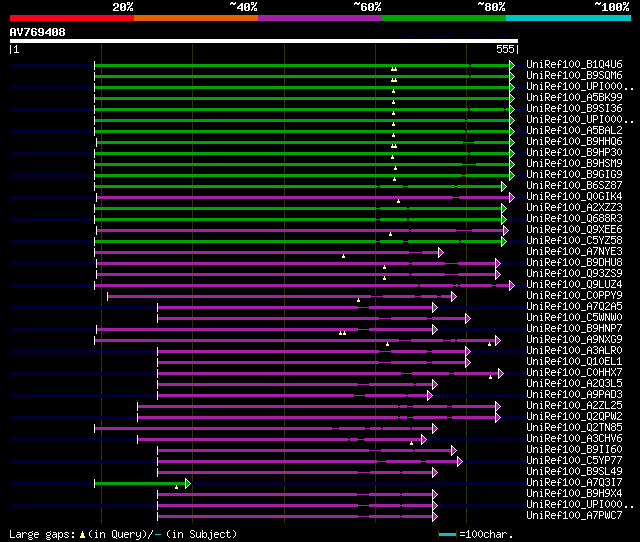640x542 pixels.
Task: Click the purple ~60% identity legend segment
Action: click(x=320, y=18)
